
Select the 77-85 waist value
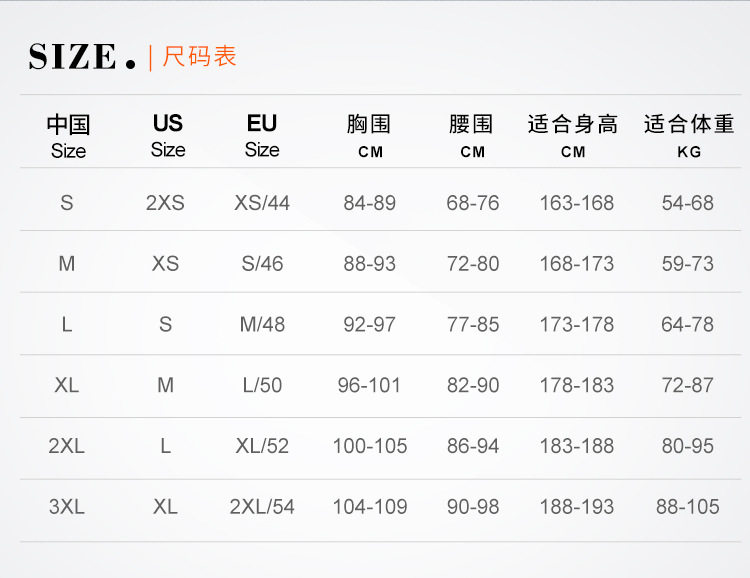point(473,324)
